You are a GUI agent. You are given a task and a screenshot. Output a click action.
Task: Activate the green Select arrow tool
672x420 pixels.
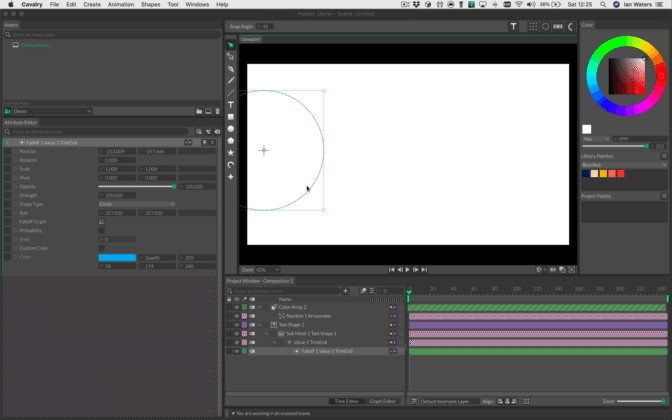231,45
